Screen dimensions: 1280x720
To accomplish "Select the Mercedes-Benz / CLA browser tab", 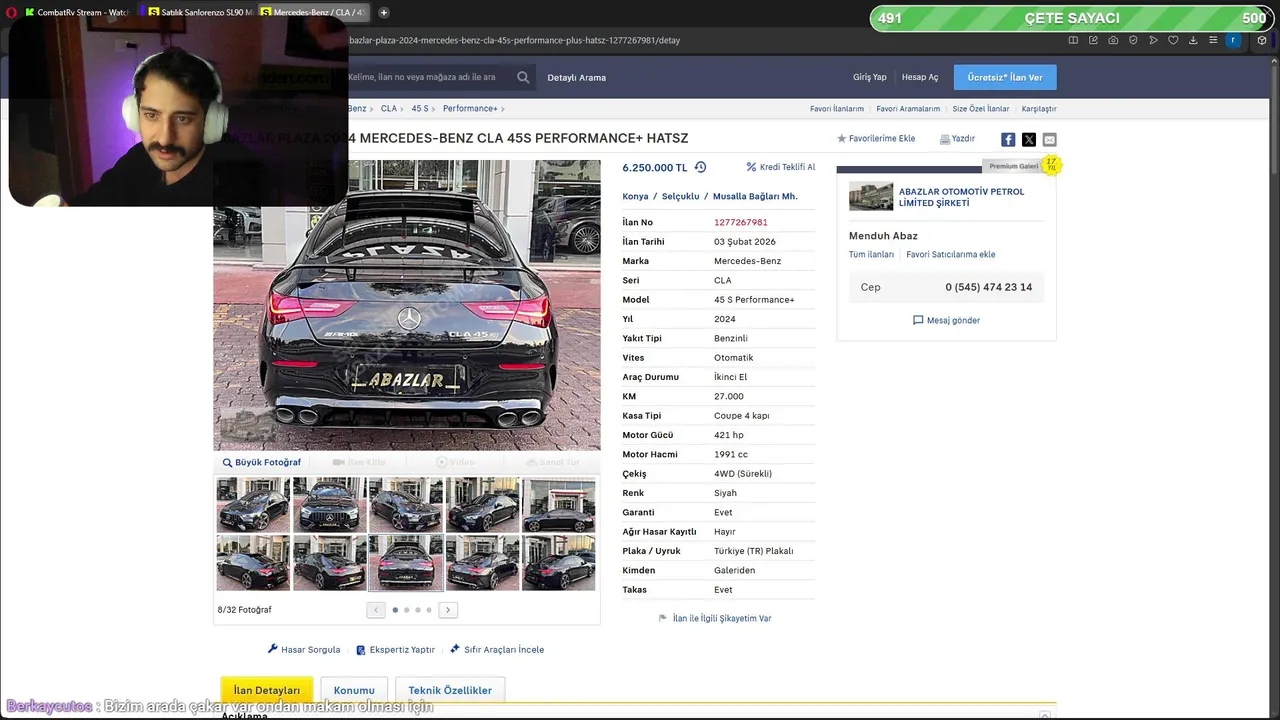I will pyautogui.click(x=313, y=12).
